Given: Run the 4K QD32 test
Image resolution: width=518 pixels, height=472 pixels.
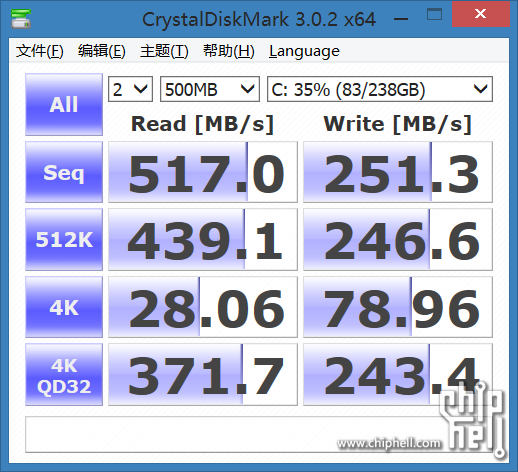Looking at the screenshot, I should click(x=64, y=375).
